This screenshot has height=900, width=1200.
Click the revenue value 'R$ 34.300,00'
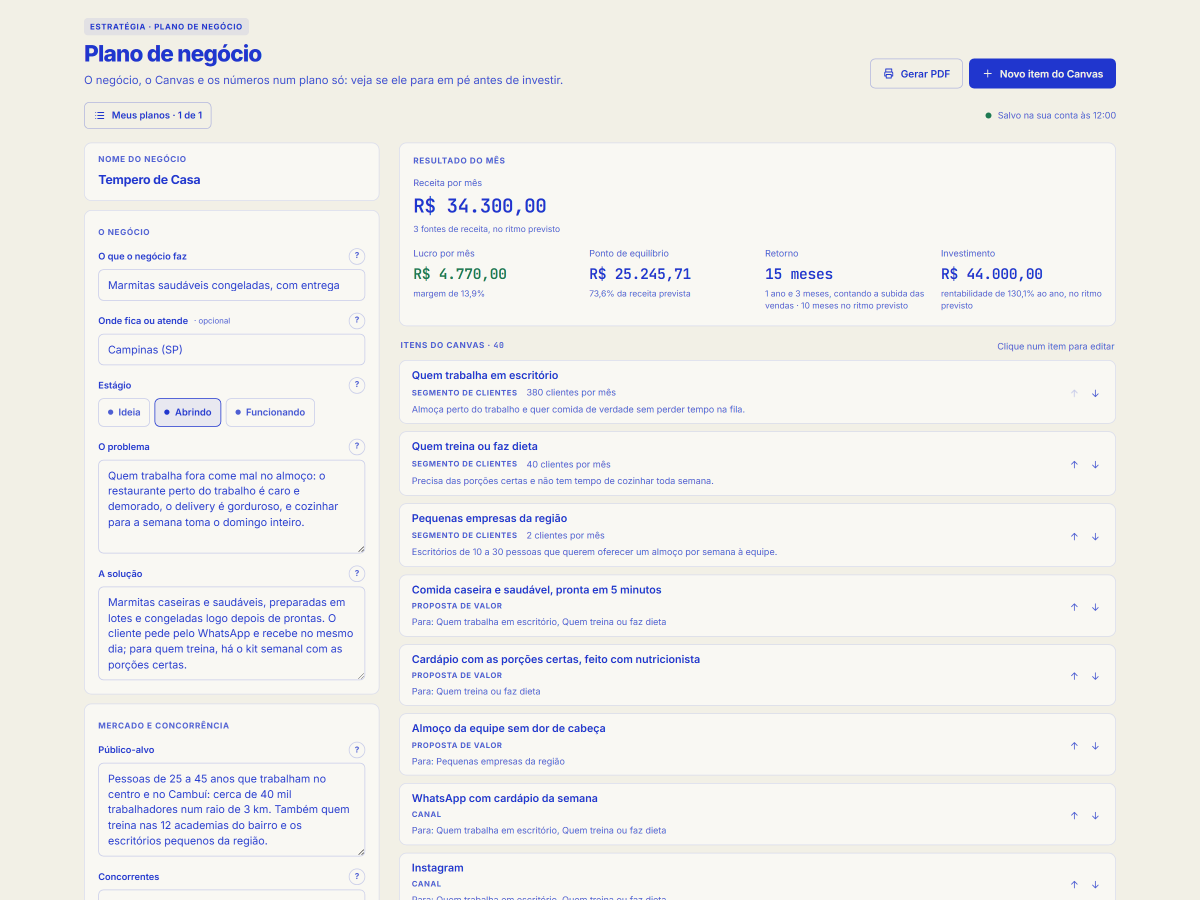click(480, 206)
